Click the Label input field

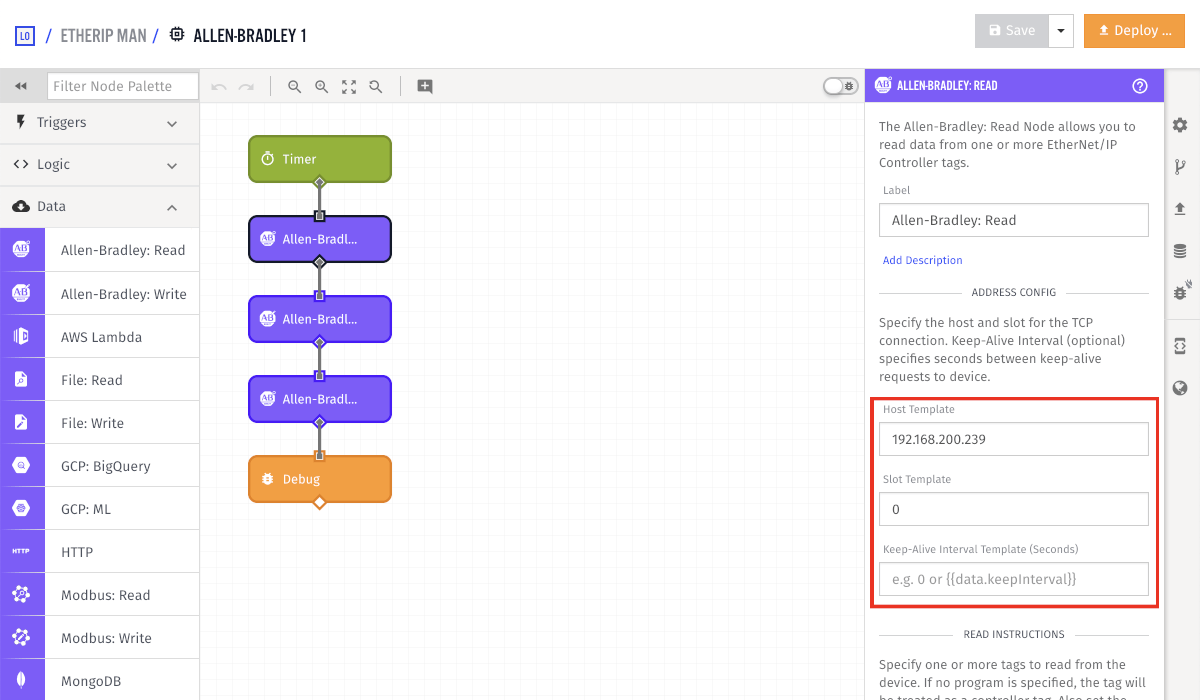click(1014, 220)
